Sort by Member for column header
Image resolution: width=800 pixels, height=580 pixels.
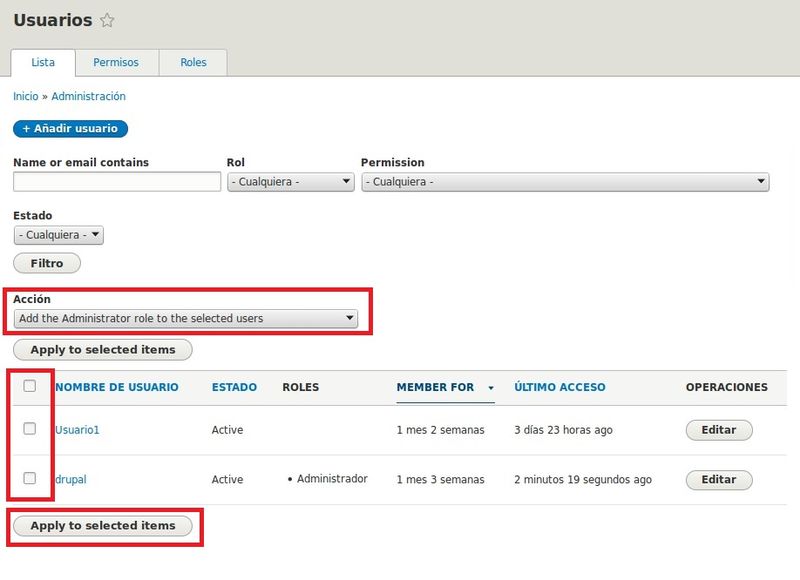click(435, 387)
